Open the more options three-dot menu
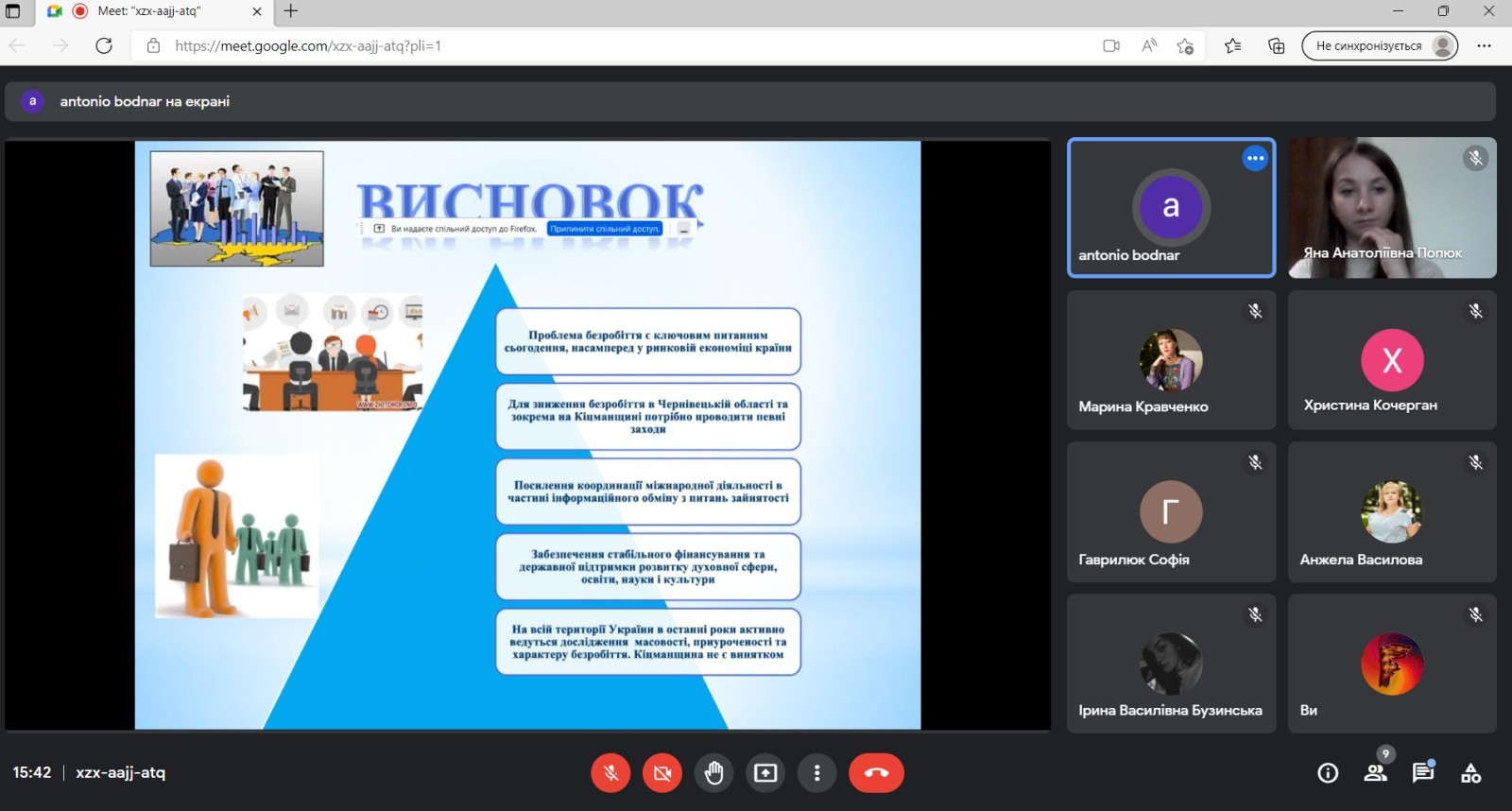Image resolution: width=1512 pixels, height=811 pixels. 816,773
